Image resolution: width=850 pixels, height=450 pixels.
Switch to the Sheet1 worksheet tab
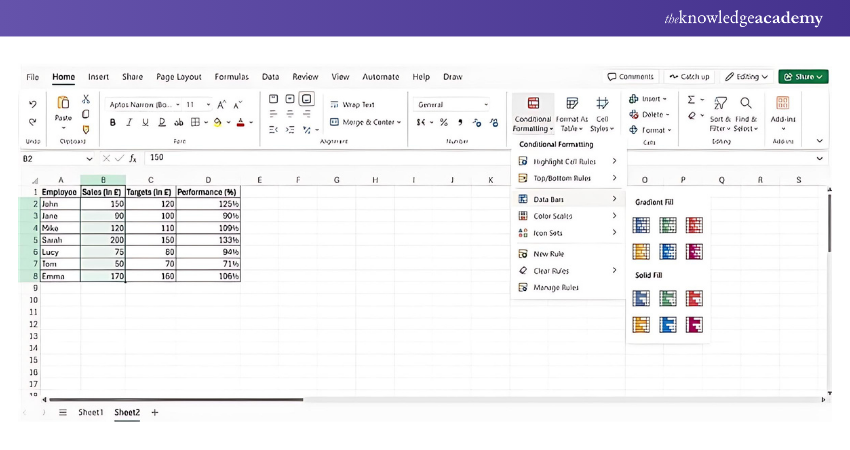[90, 412]
